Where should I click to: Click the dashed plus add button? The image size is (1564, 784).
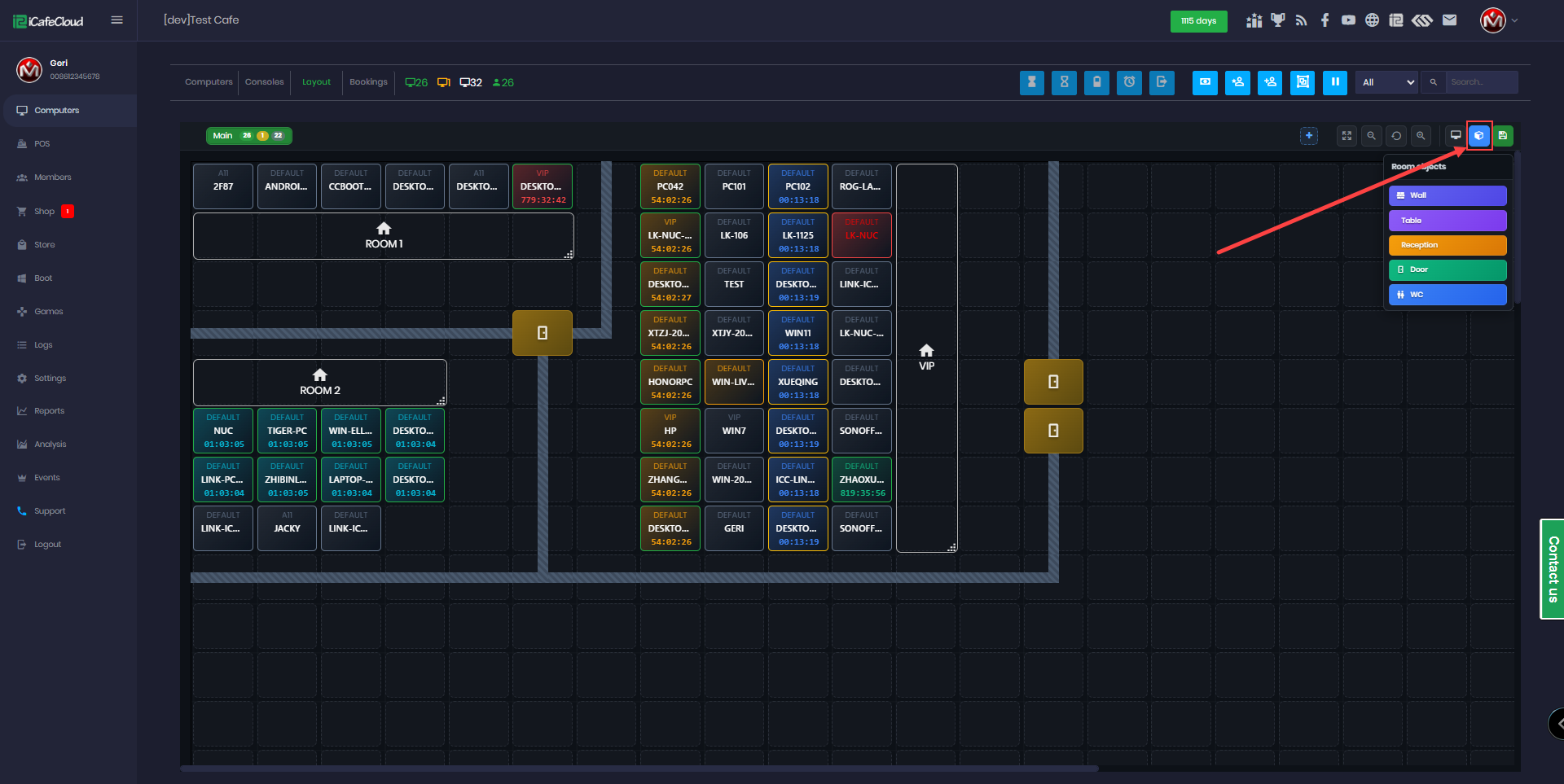pyautogui.click(x=1309, y=136)
